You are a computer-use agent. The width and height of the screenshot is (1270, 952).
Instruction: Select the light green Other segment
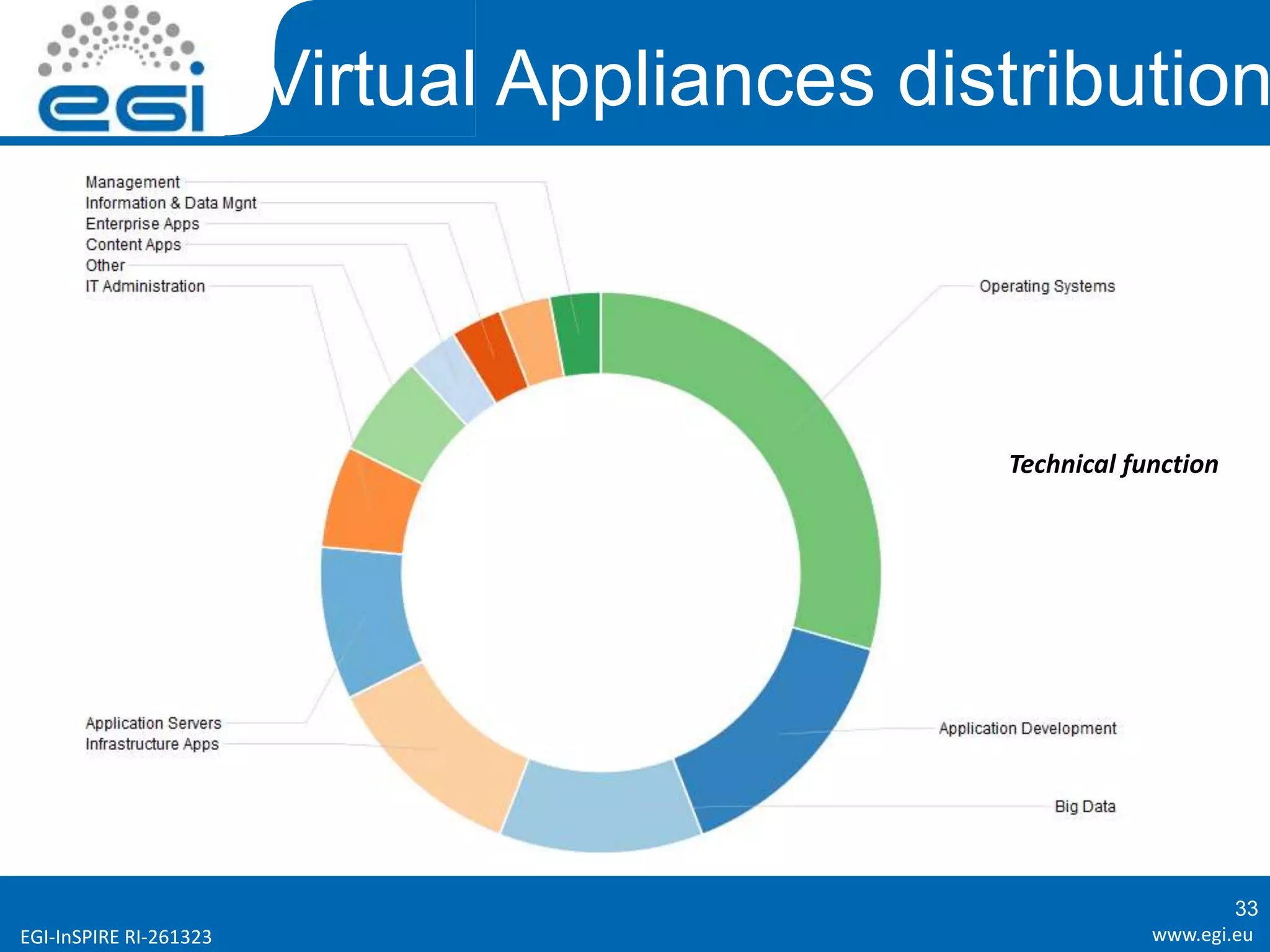coord(408,425)
